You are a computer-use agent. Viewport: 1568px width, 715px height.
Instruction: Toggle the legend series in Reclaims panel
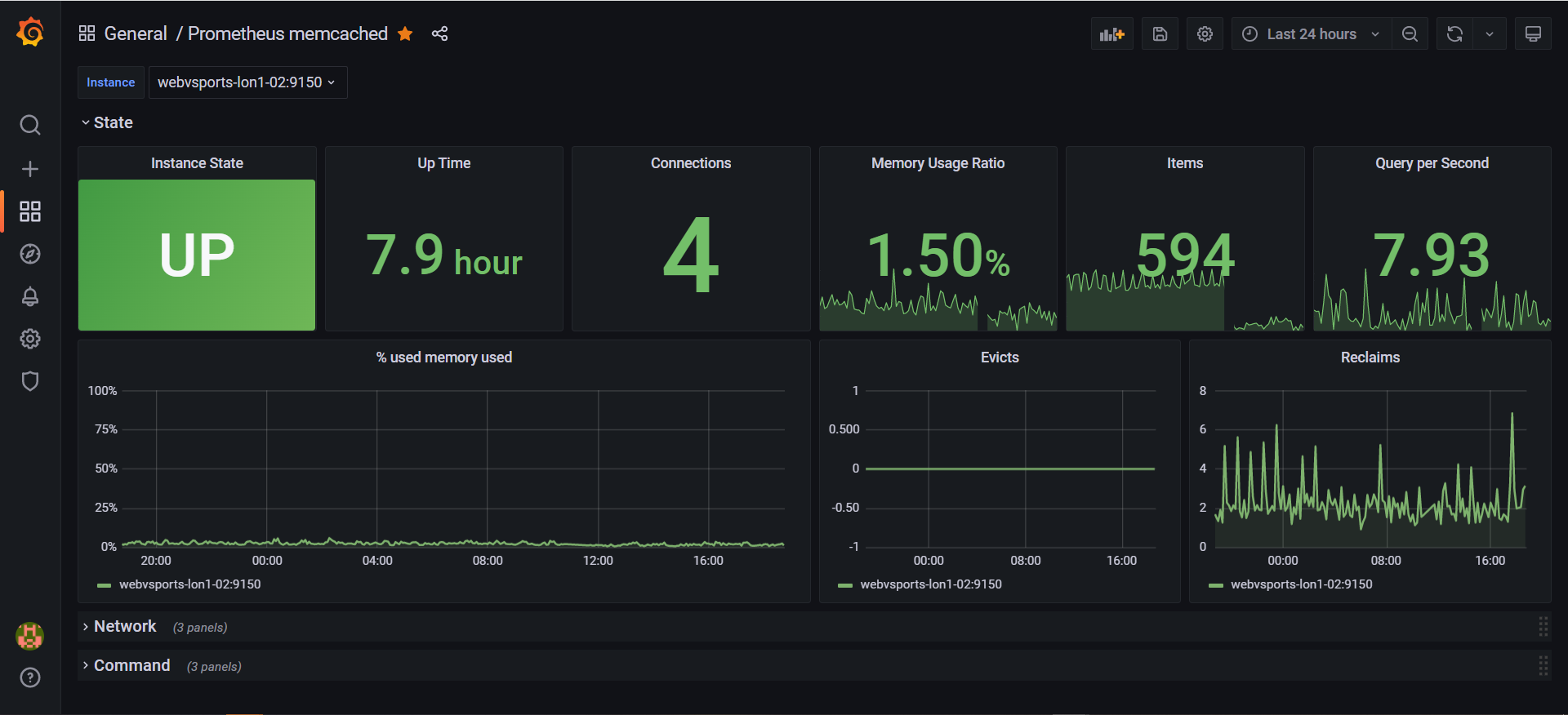click(x=1302, y=584)
